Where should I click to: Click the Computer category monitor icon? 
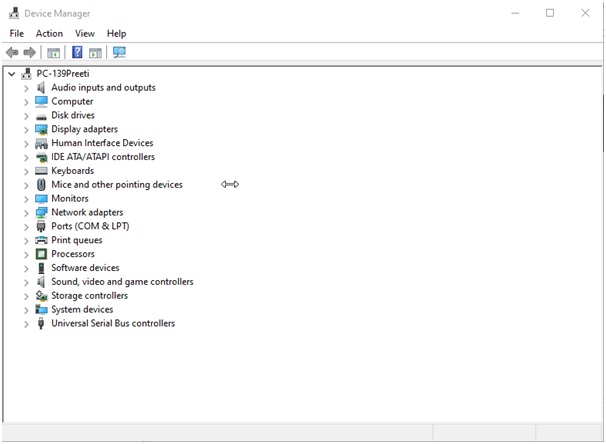point(41,101)
